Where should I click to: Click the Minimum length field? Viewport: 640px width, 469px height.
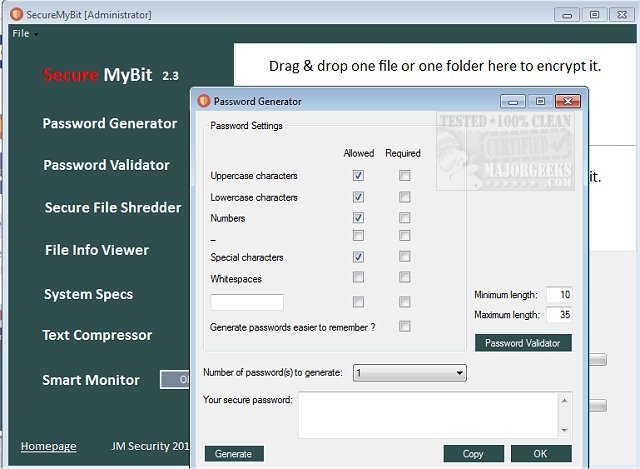[x=559, y=294]
